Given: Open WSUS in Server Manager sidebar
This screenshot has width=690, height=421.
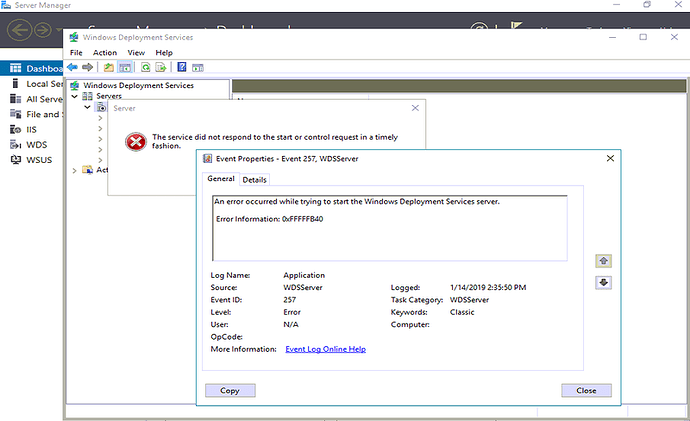Looking at the screenshot, I should click(37, 160).
